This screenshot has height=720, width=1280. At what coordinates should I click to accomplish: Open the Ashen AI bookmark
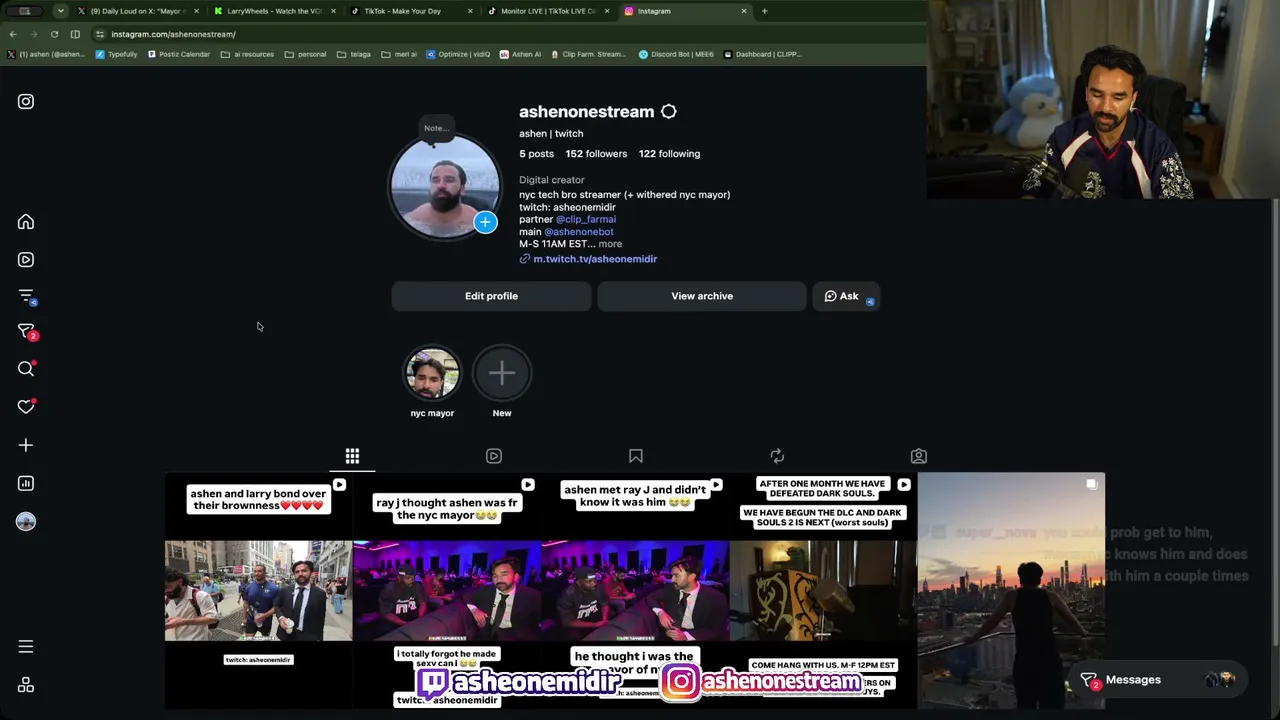(521, 54)
